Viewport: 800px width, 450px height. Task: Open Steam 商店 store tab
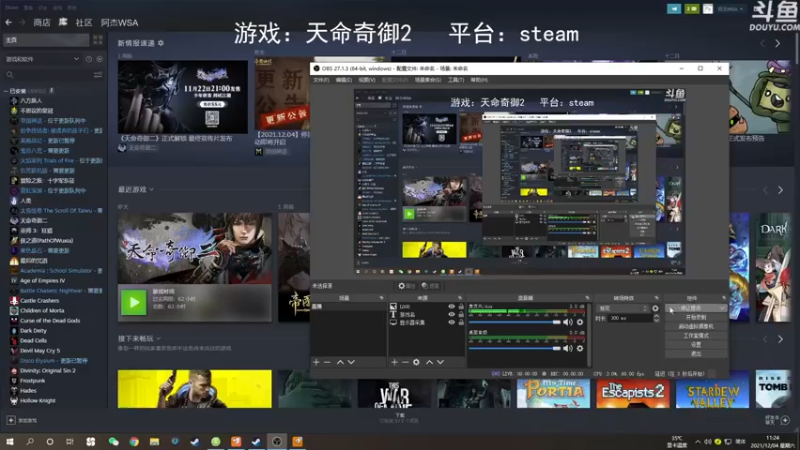(x=41, y=22)
